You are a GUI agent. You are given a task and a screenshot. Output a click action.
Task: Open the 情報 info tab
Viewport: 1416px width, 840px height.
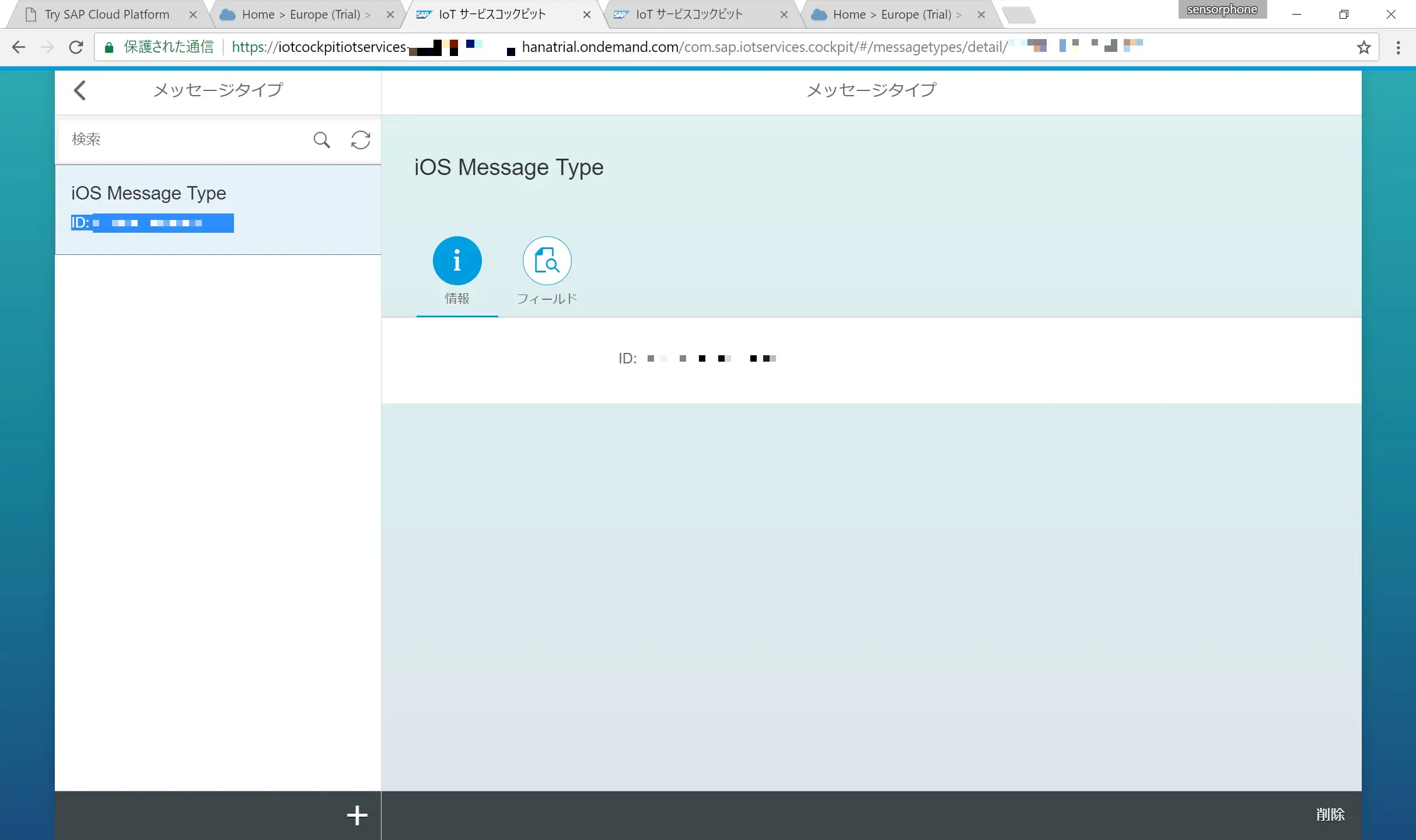457,271
